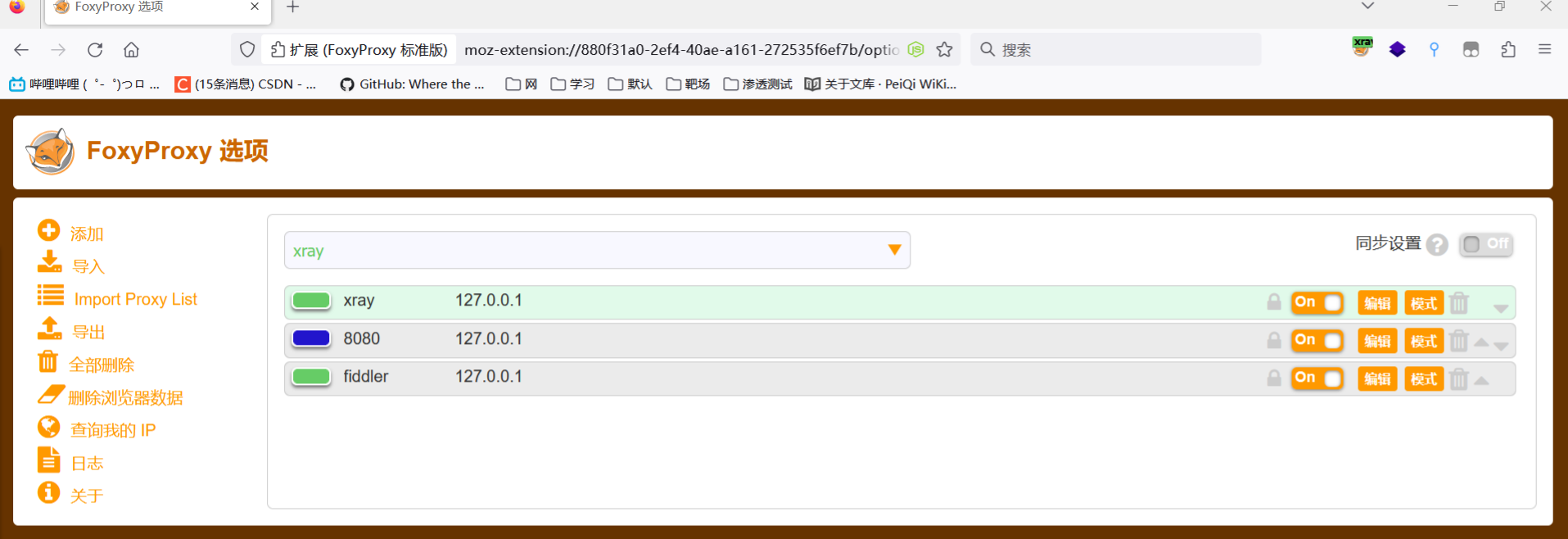The width and height of the screenshot is (1568, 539).
Task: Click the lock icon on 8080 row
Action: (x=1274, y=340)
